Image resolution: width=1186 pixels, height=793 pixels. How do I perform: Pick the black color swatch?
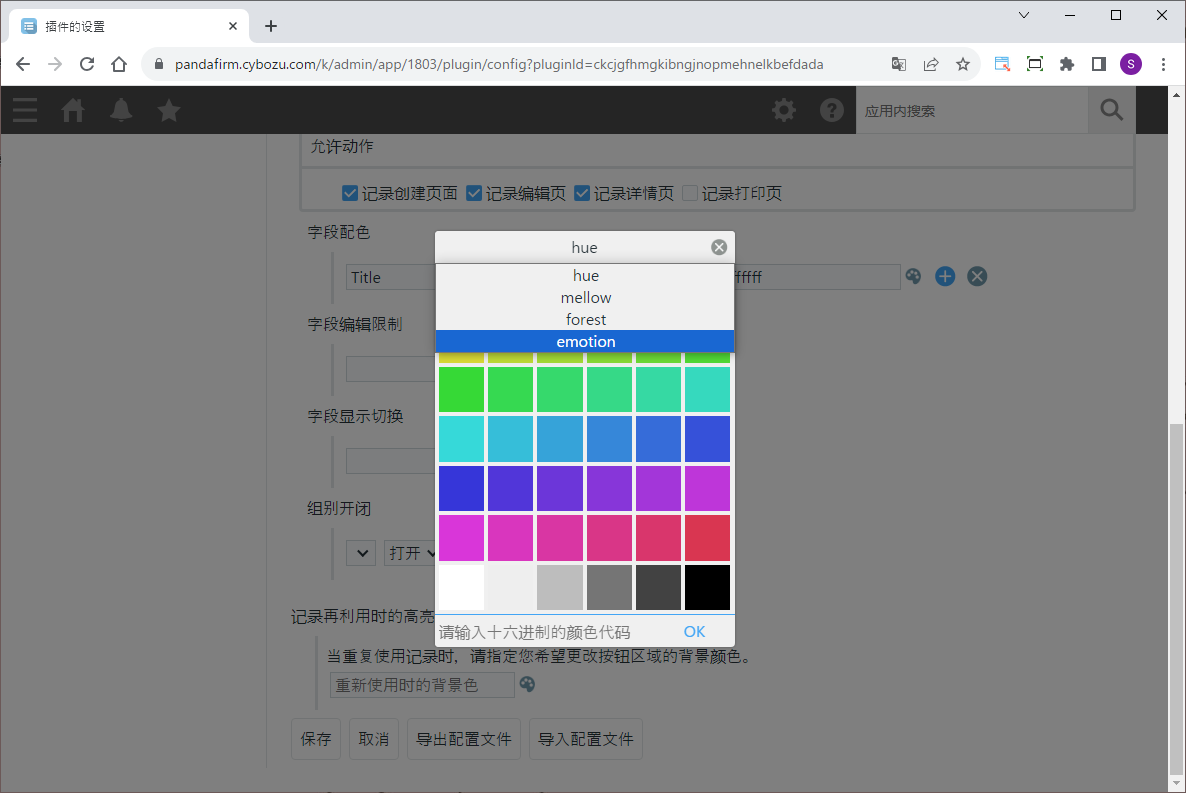[707, 587]
